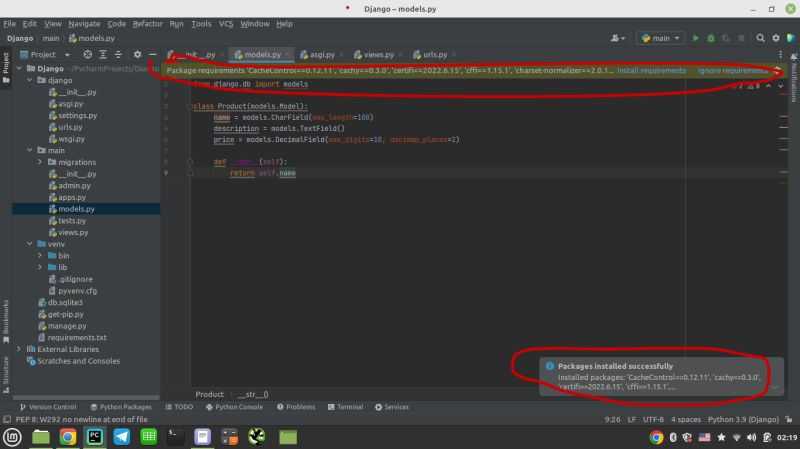Open Python Console tool window
This screenshot has width=800, height=449.
pyautogui.click(x=234, y=407)
